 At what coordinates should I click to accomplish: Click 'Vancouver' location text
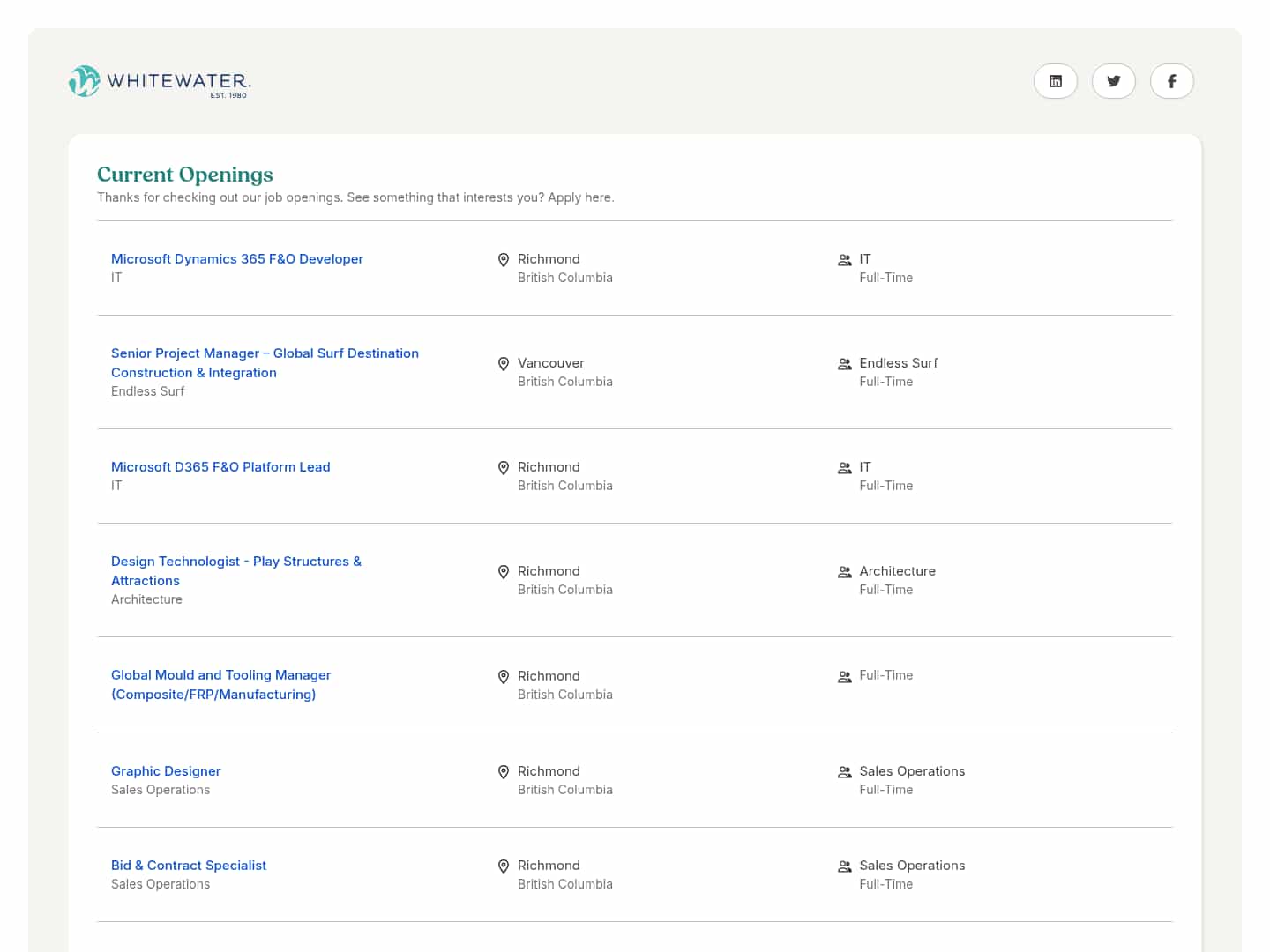tap(551, 363)
